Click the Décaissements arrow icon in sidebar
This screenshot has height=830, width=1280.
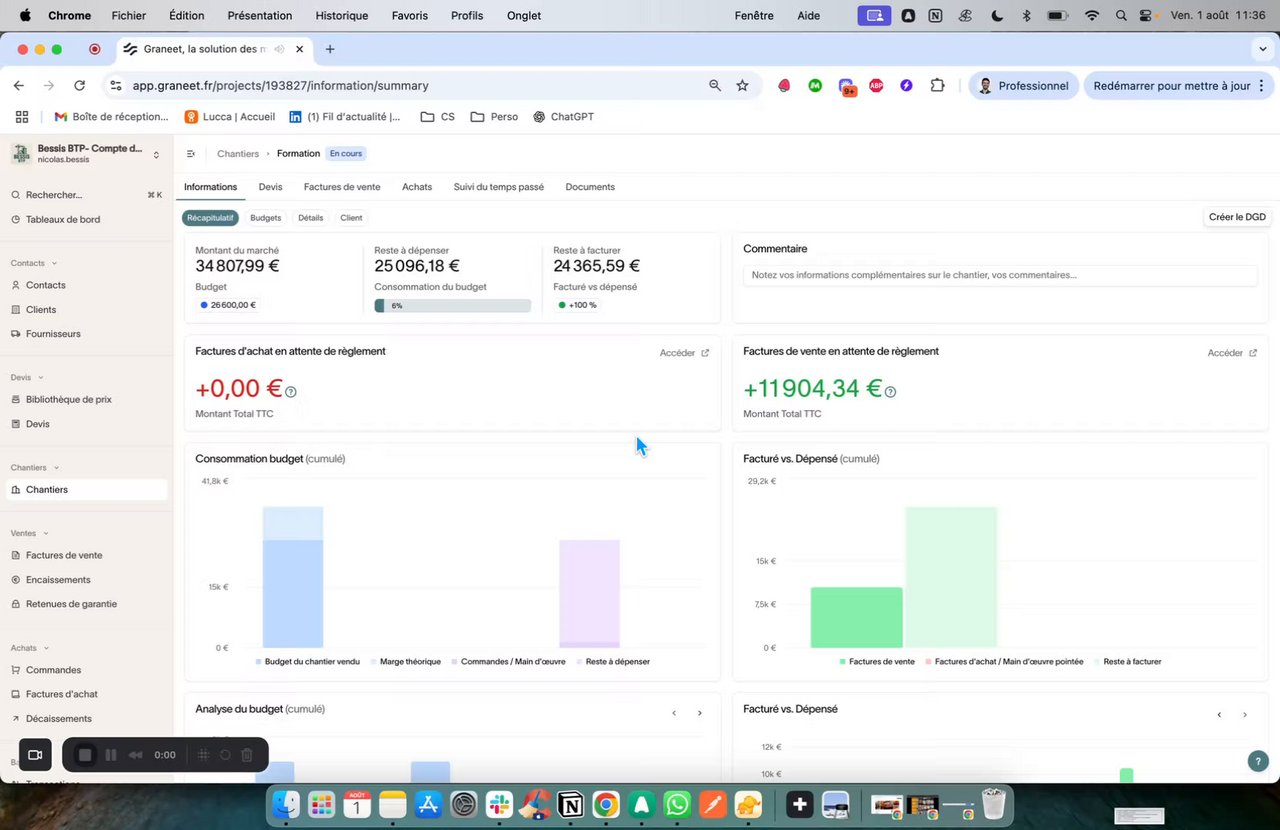[16, 719]
